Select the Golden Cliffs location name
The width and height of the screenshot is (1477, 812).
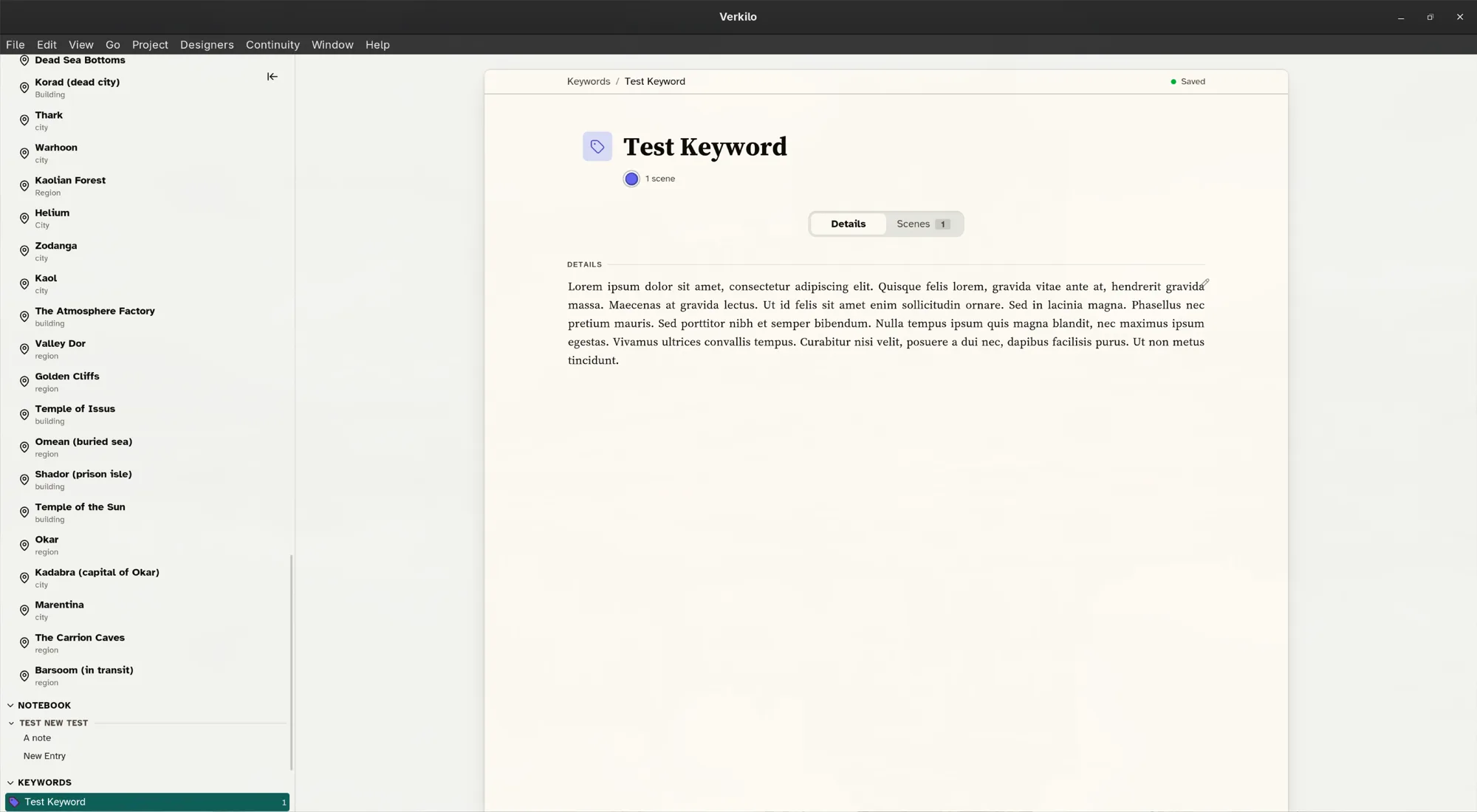(x=67, y=376)
